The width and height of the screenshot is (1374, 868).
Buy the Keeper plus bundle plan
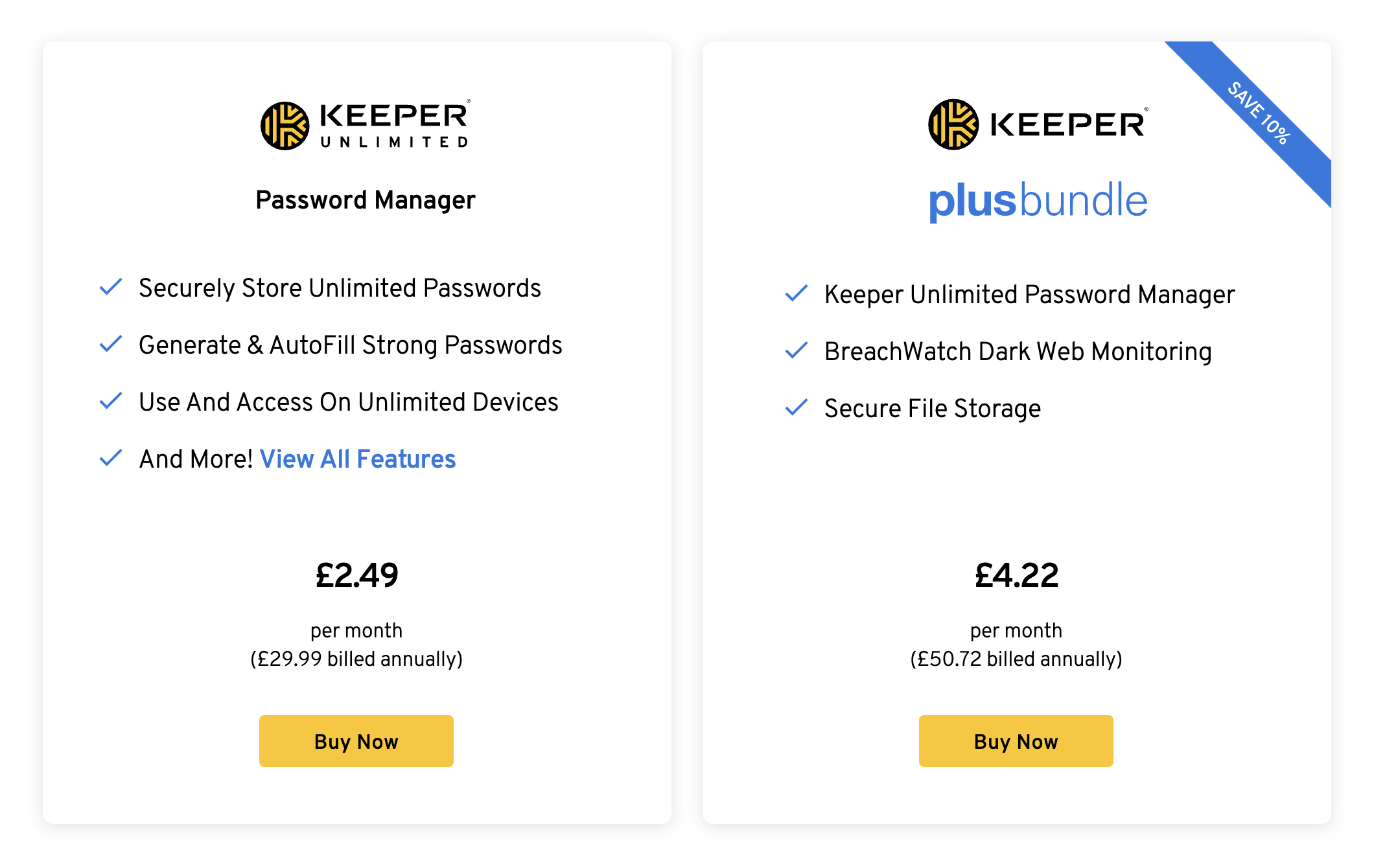[1016, 741]
